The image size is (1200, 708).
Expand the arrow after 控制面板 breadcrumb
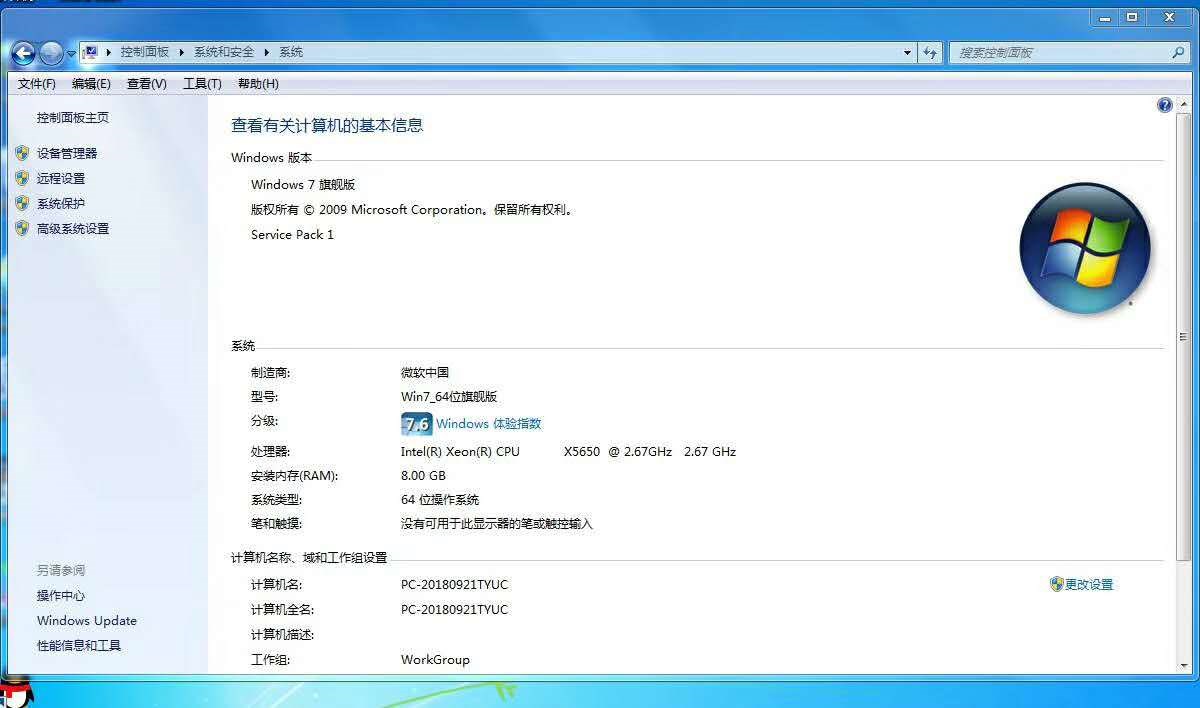point(182,52)
